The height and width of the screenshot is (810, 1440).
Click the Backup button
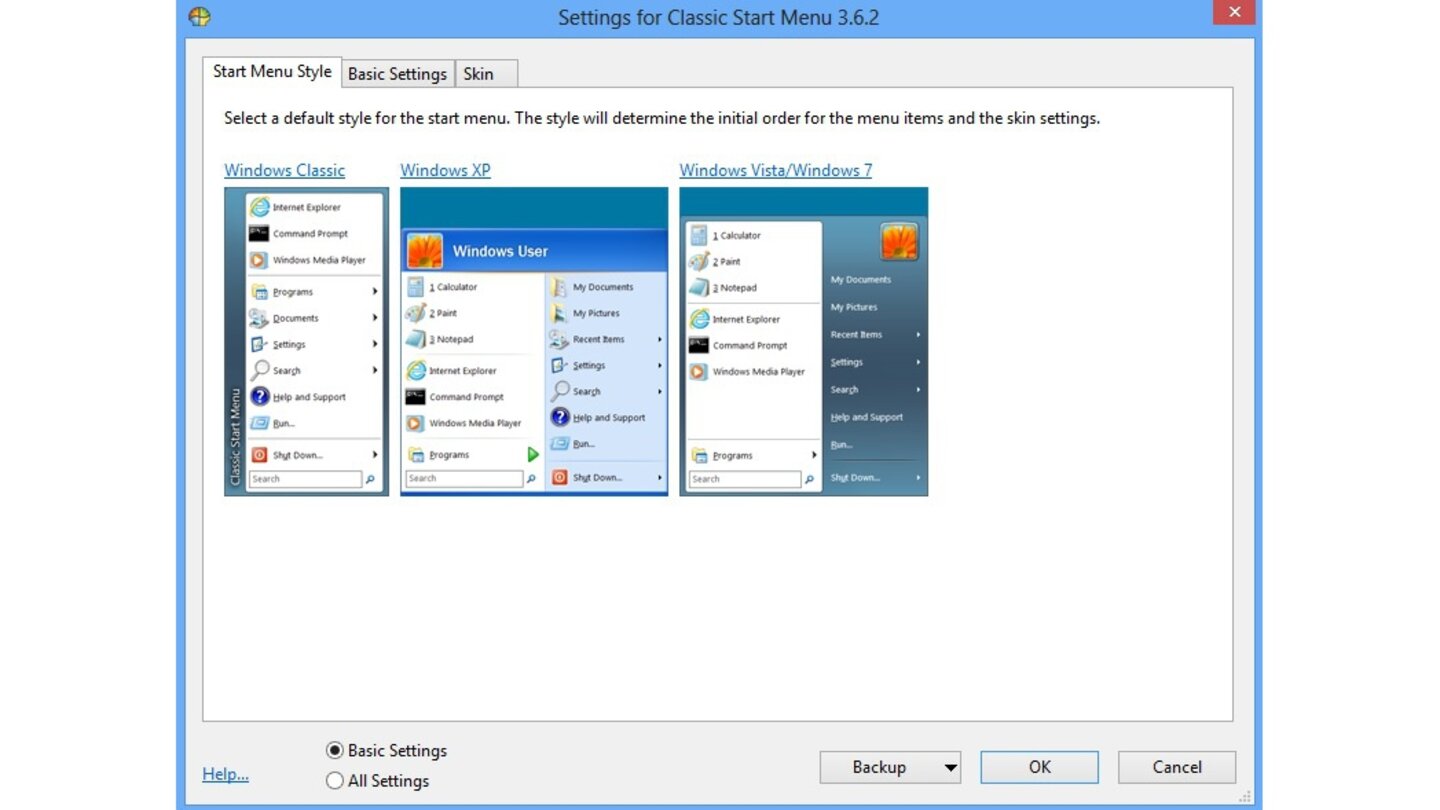[x=879, y=768]
